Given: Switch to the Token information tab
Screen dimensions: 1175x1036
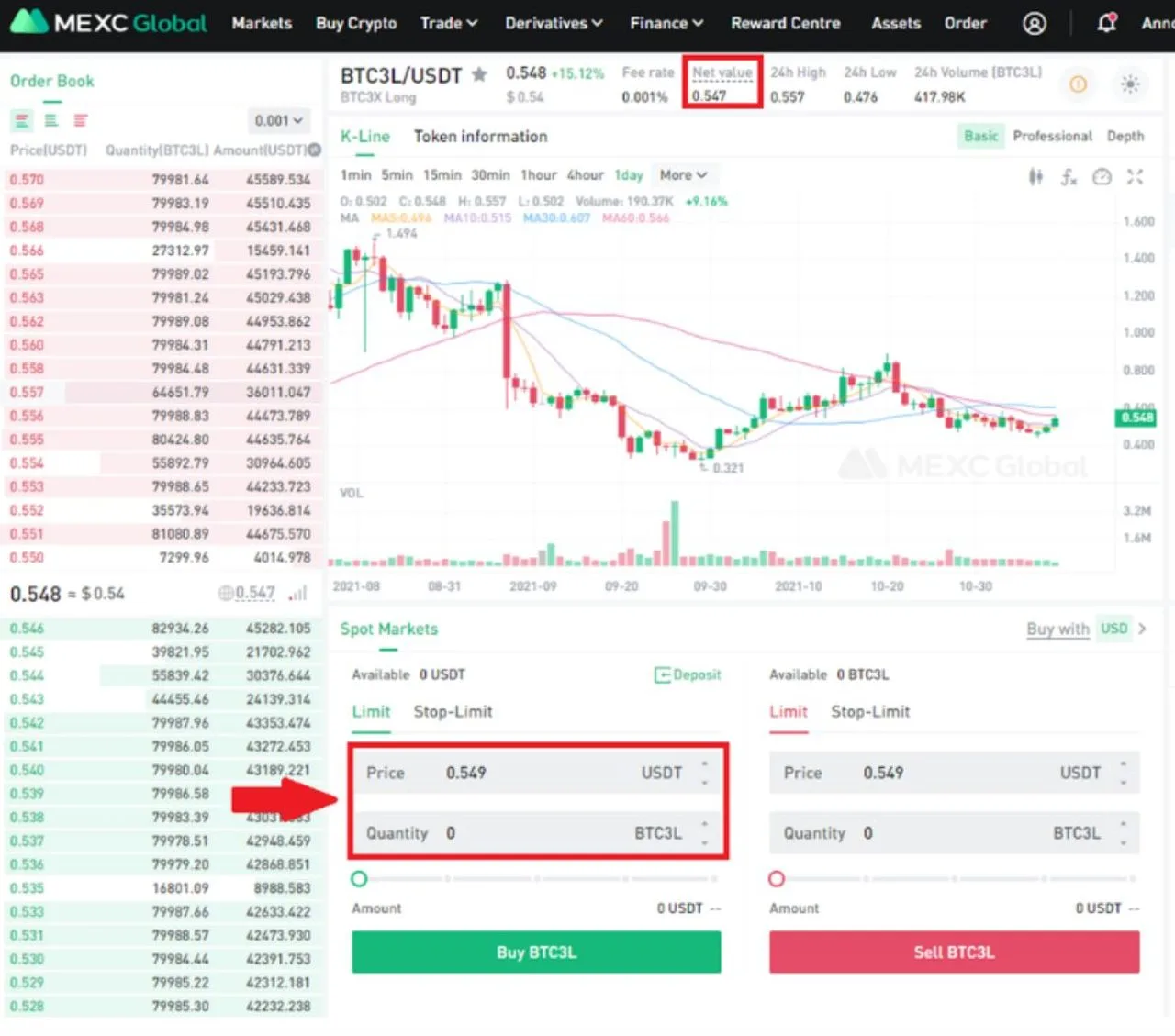Looking at the screenshot, I should (x=480, y=137).
